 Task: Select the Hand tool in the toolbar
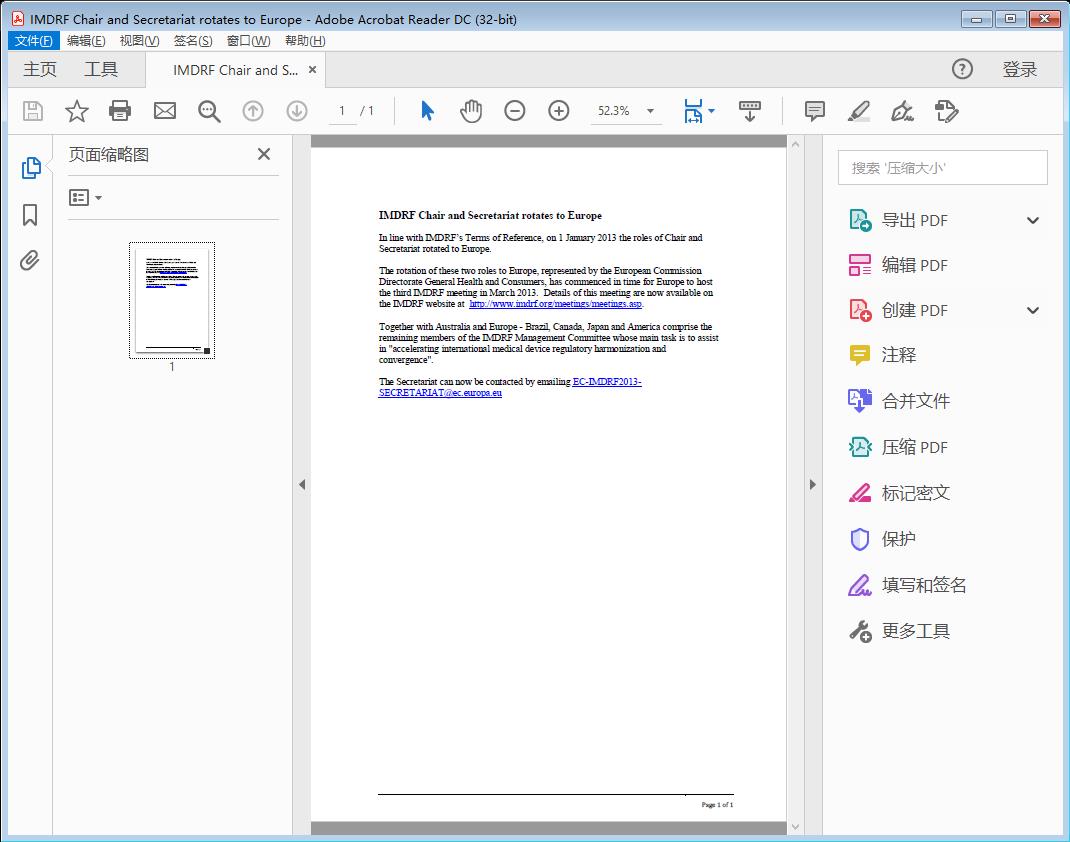(470, 111)
